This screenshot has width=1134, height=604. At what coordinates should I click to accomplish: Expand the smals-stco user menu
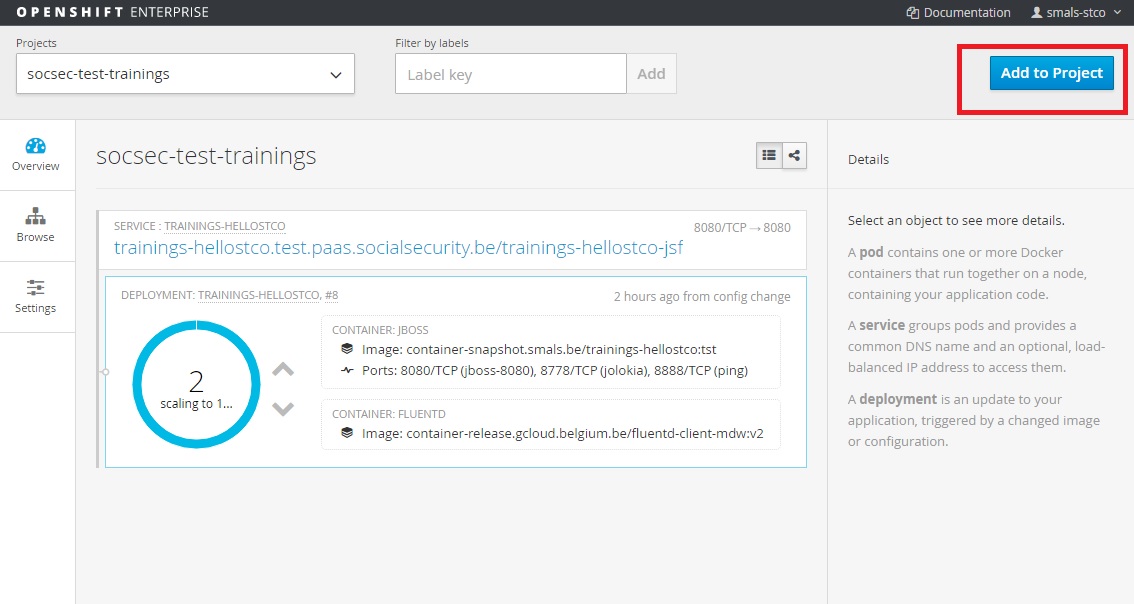point(1075,13)
